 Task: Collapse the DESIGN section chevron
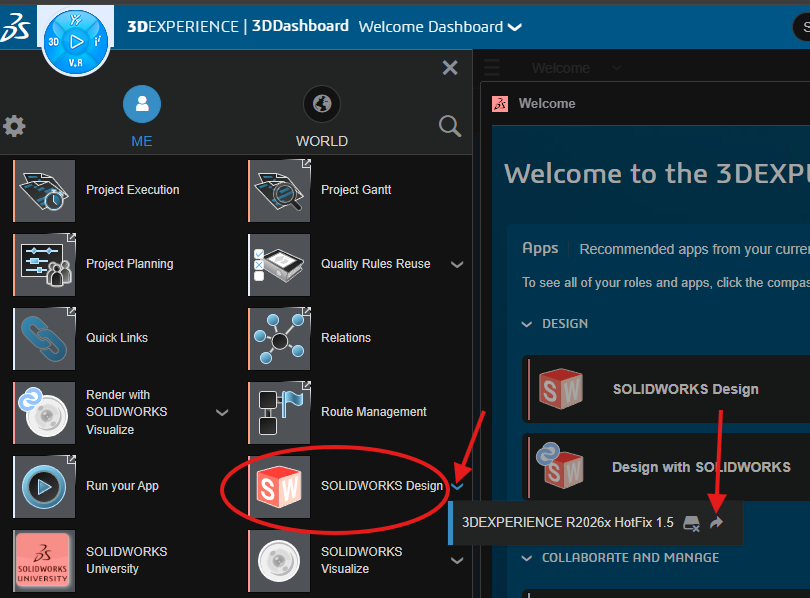527,324
